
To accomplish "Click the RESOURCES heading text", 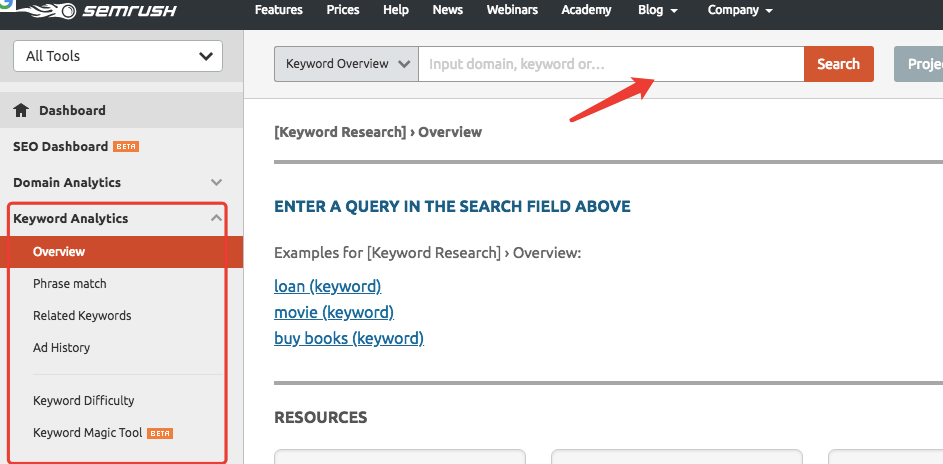I will click(x=321, y=417).
